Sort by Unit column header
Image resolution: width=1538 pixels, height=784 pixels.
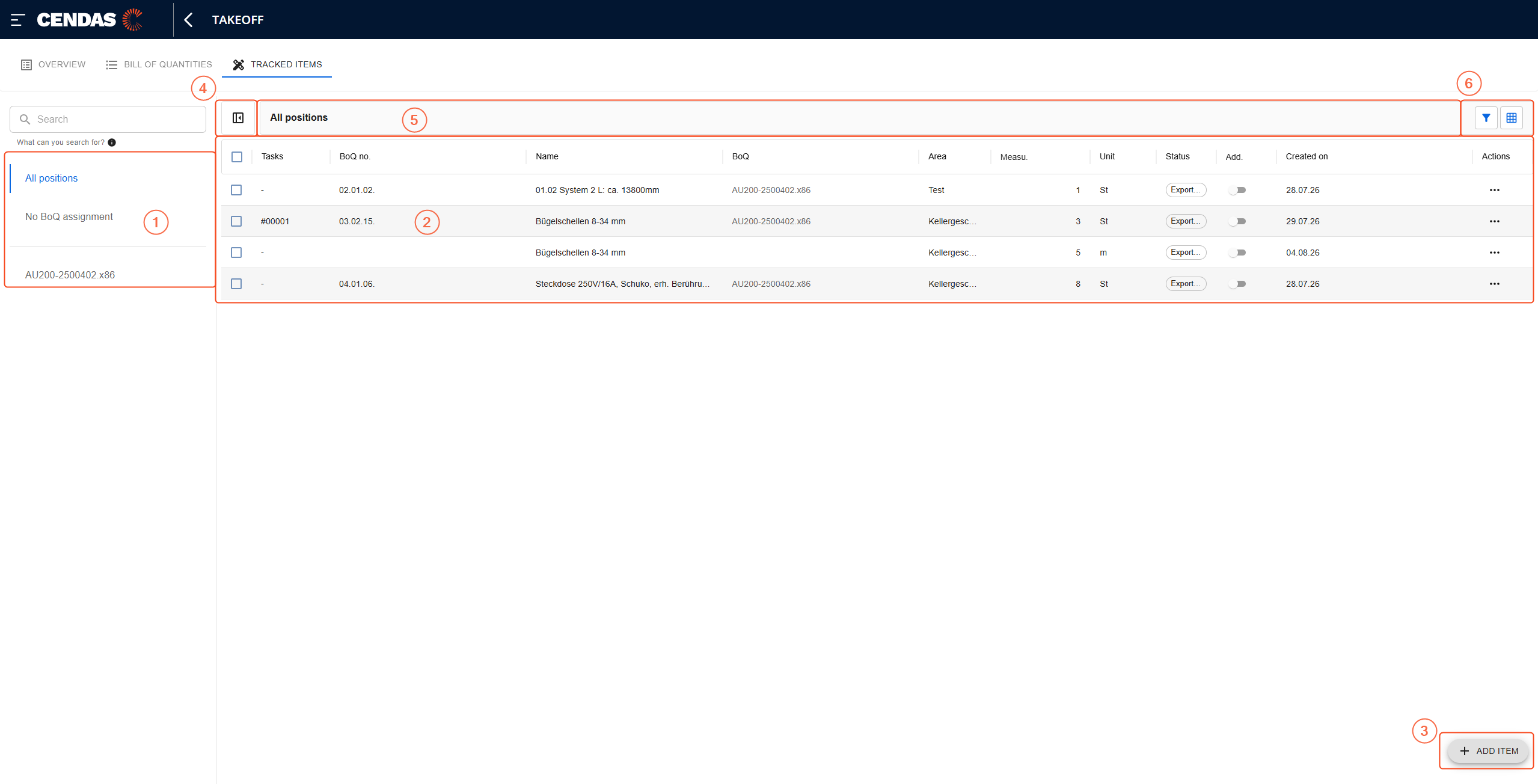(x=1107, y=156)
